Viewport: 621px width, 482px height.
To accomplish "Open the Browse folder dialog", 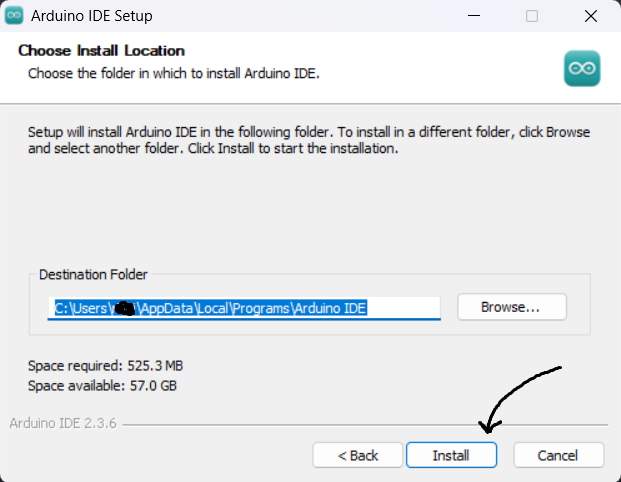I will tap(511, 307).
